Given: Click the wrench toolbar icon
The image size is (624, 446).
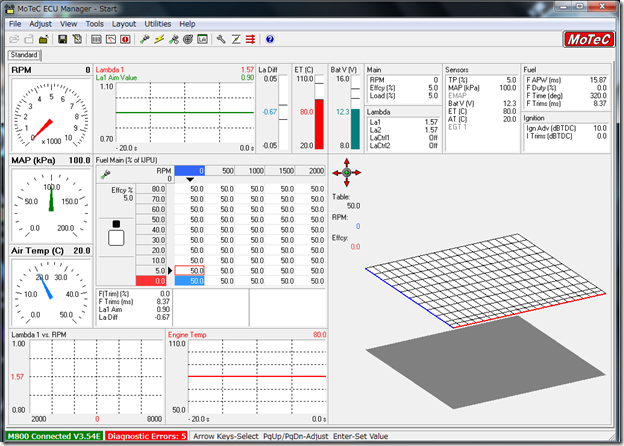Looking at the screenshot, I should pos(221,39).
